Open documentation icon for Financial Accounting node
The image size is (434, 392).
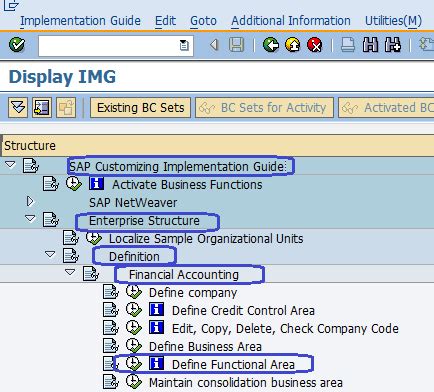91,274
